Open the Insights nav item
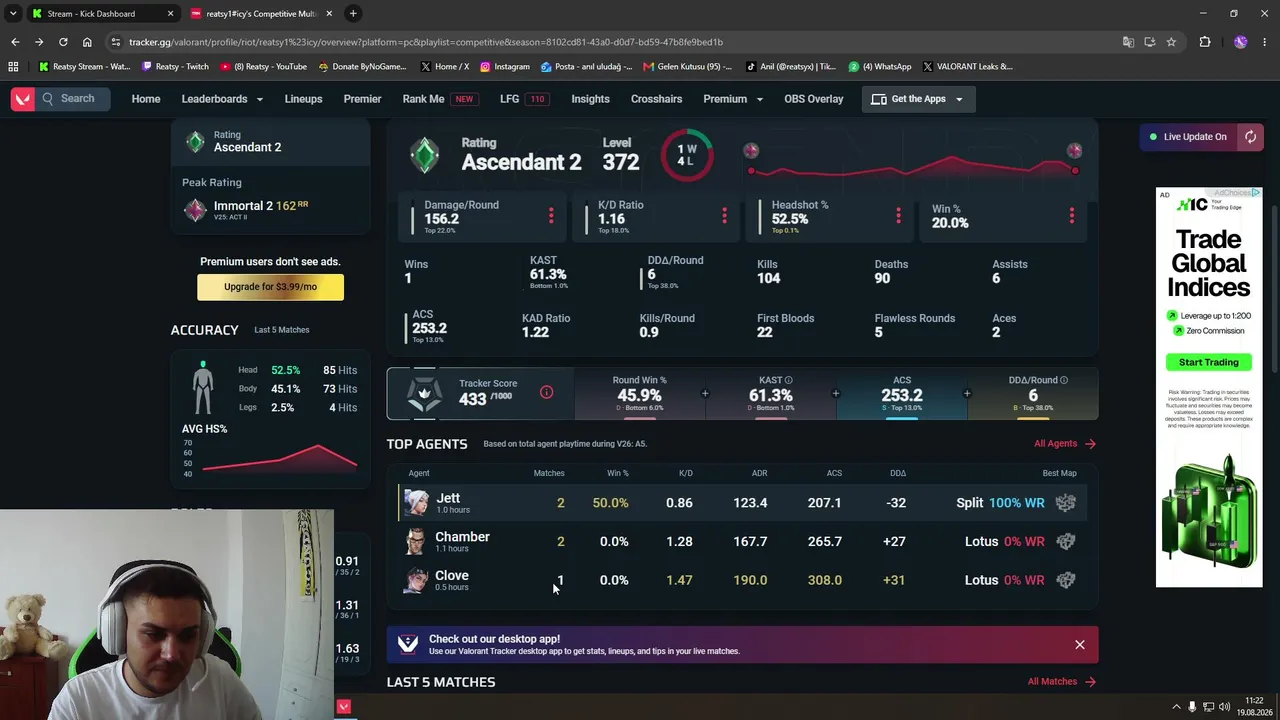The image size is (1280, 720). tap(590, 99)
